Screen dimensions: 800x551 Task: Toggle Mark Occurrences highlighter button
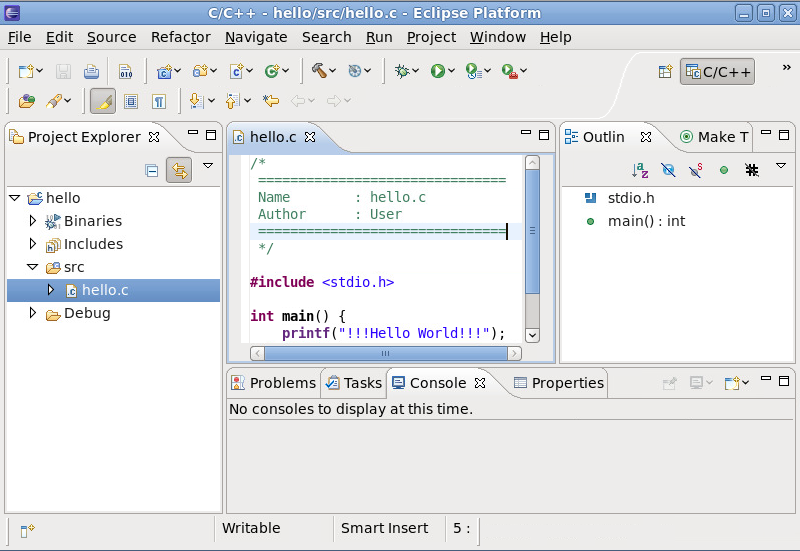(102, 101)
